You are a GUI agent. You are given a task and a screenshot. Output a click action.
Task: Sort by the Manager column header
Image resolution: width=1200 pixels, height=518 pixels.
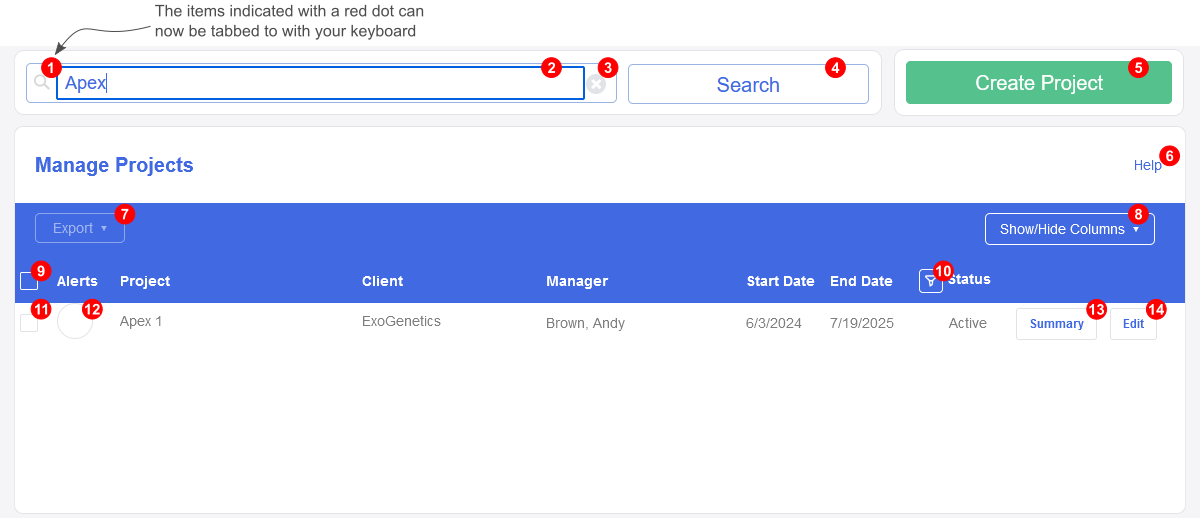coord(577,281)
